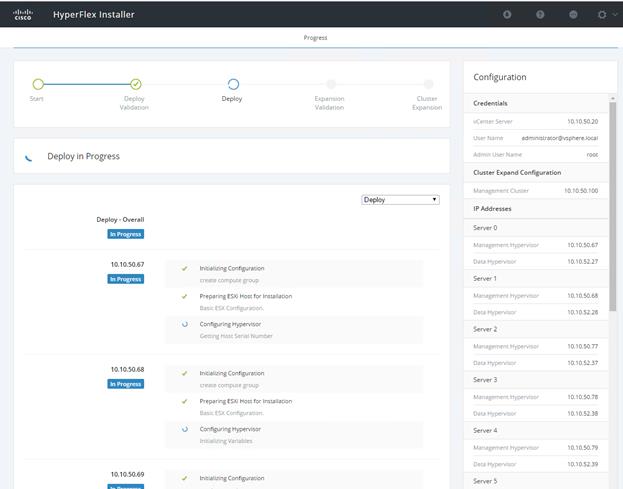This screenshot has width=623, height=489.
Task: Click checkmark for 10.10.50.69 Initializing Configuration
Action: [184, 478]
